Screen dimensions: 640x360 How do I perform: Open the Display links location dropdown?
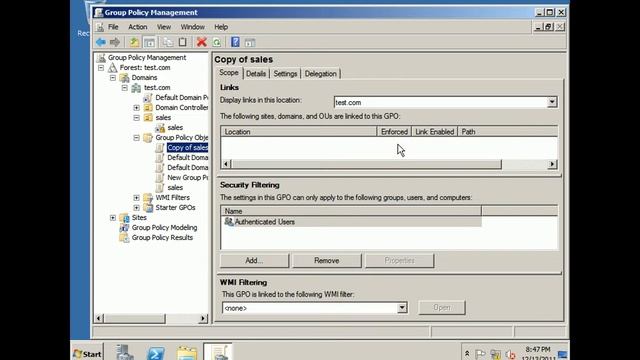[x=552, y=102]
